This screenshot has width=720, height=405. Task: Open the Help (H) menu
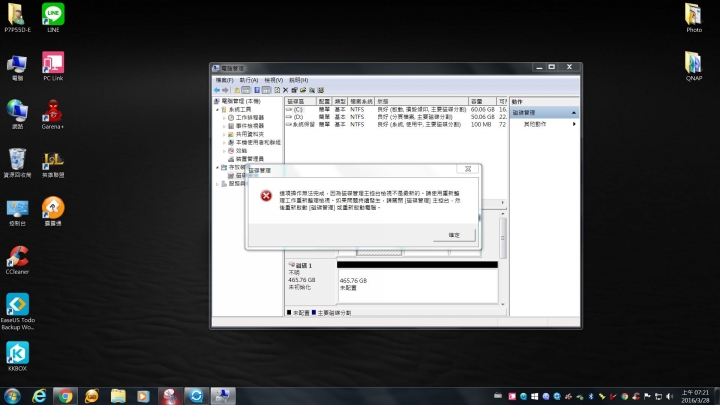pos(298,80)
